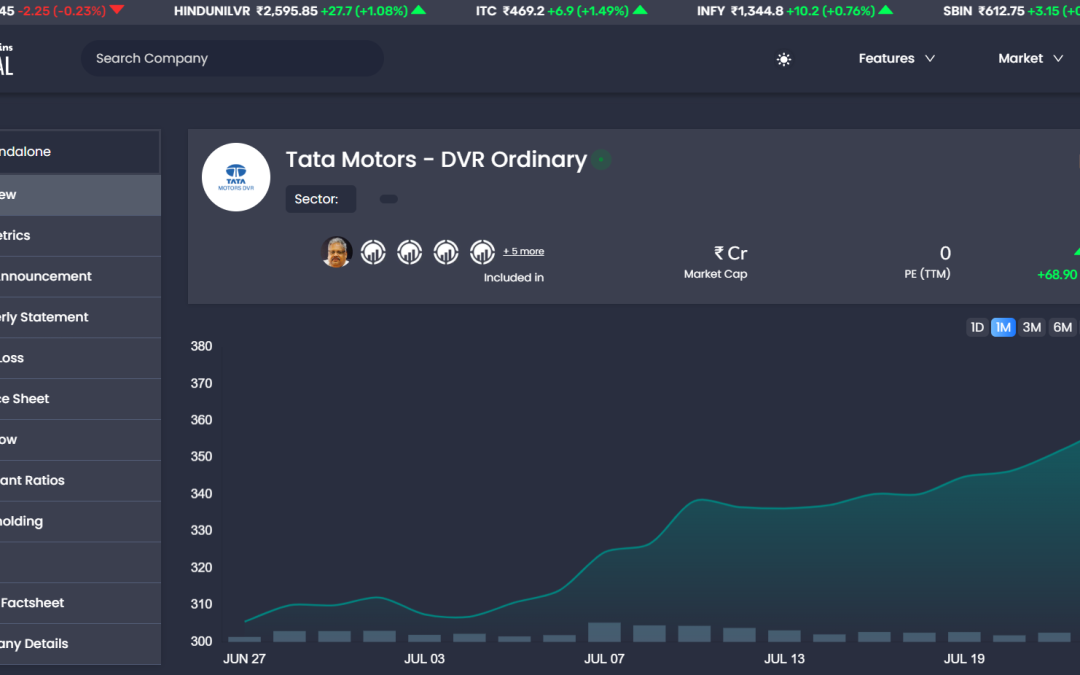Click the sector value pill
The width and height of the screenshot is (1080, 675).
coord(388,199)
